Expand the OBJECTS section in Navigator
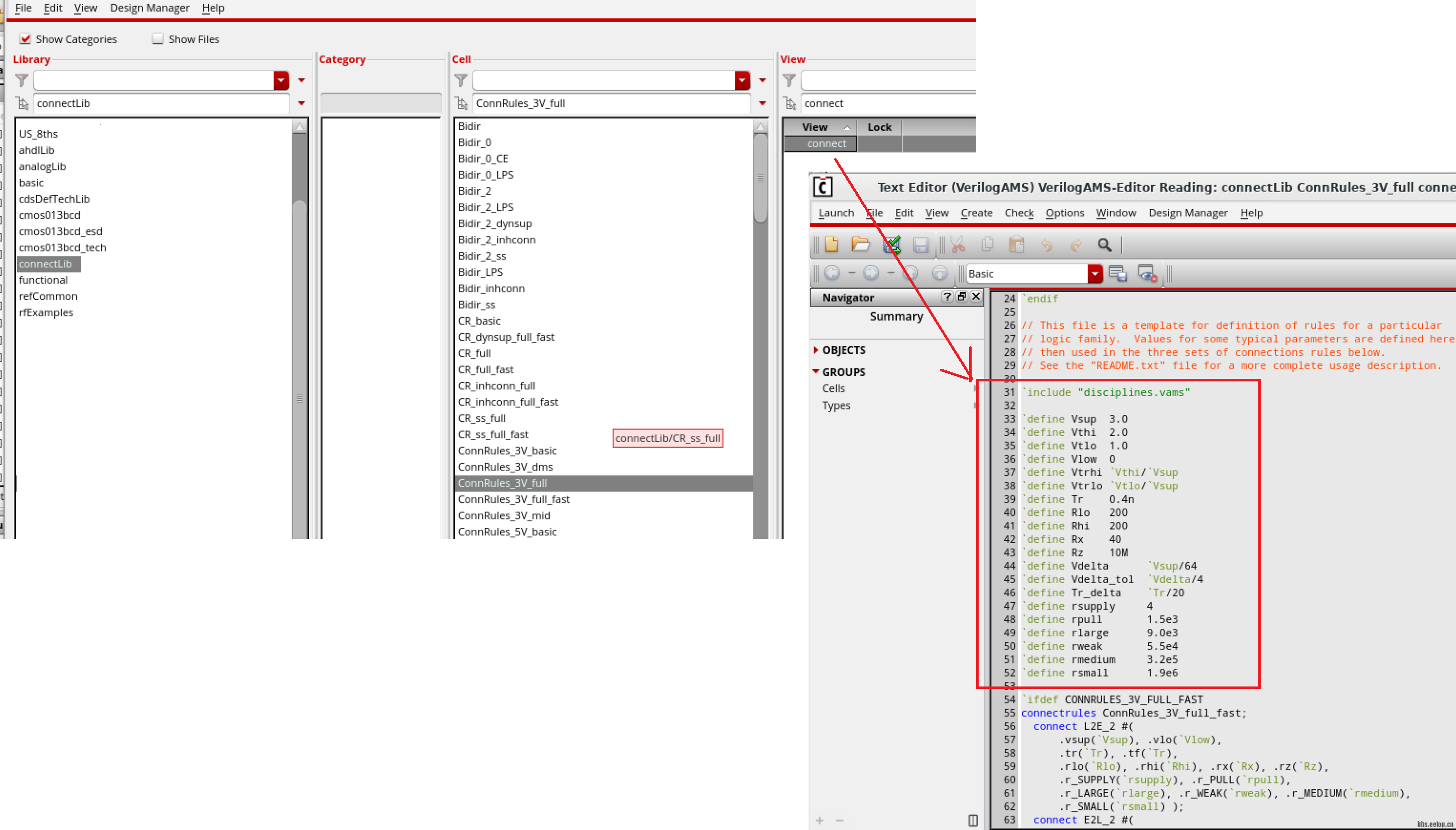1456x830 pixels. [816, 350]
